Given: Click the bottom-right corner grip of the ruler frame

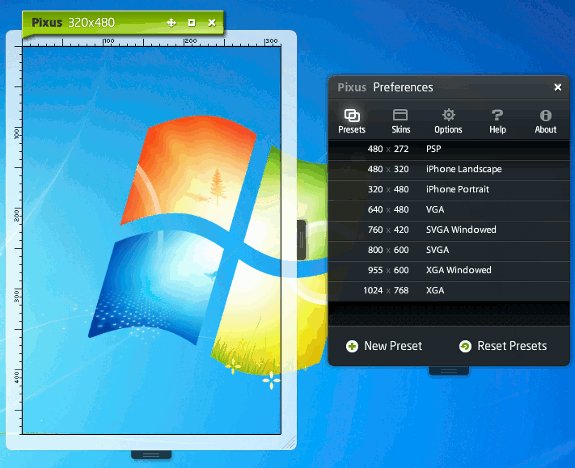Looking at the screenshot, I should click(290, 443).
